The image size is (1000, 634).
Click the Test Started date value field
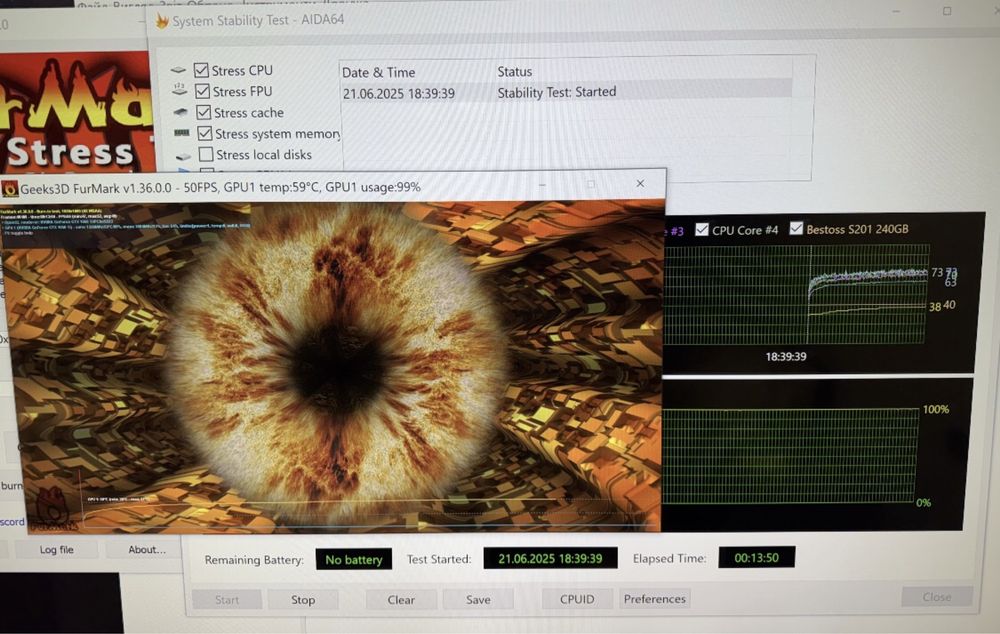point(550,558)
